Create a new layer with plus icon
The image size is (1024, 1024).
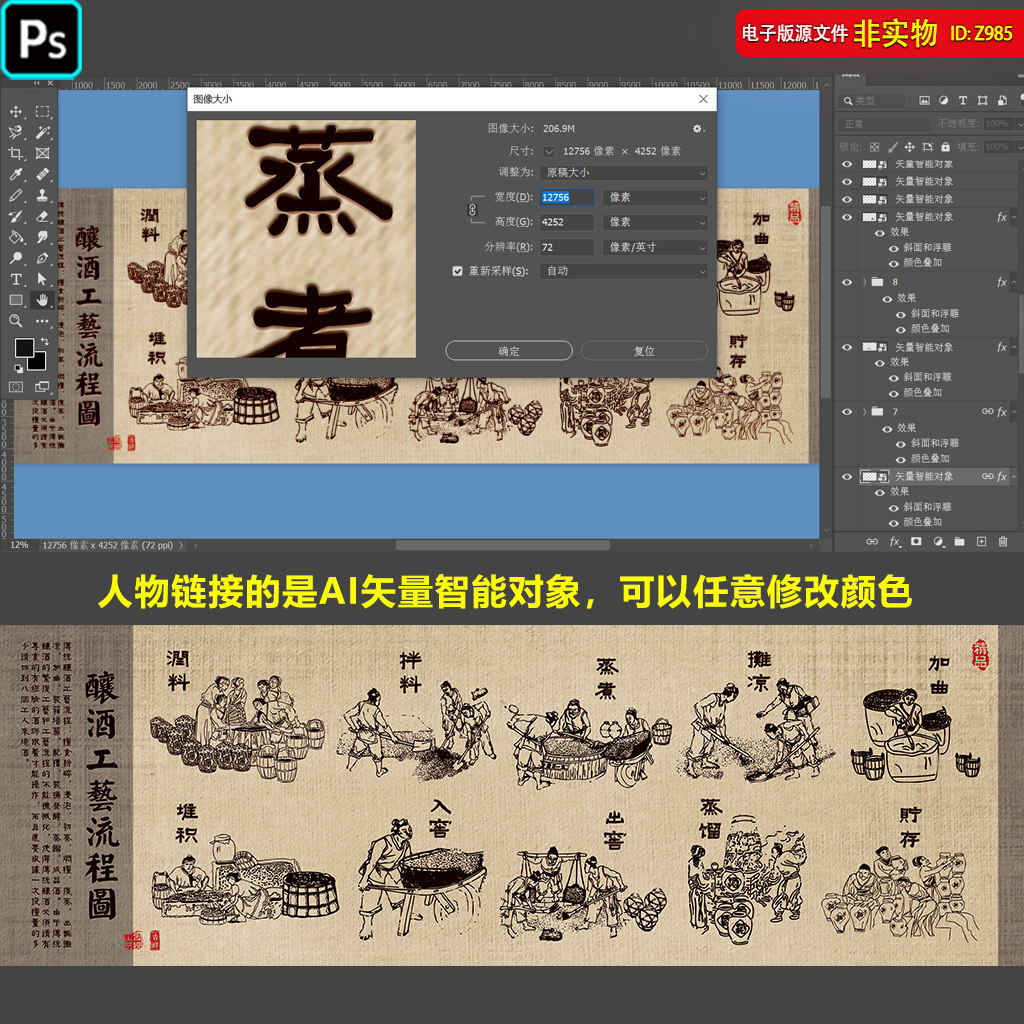[x=981, y=541]
